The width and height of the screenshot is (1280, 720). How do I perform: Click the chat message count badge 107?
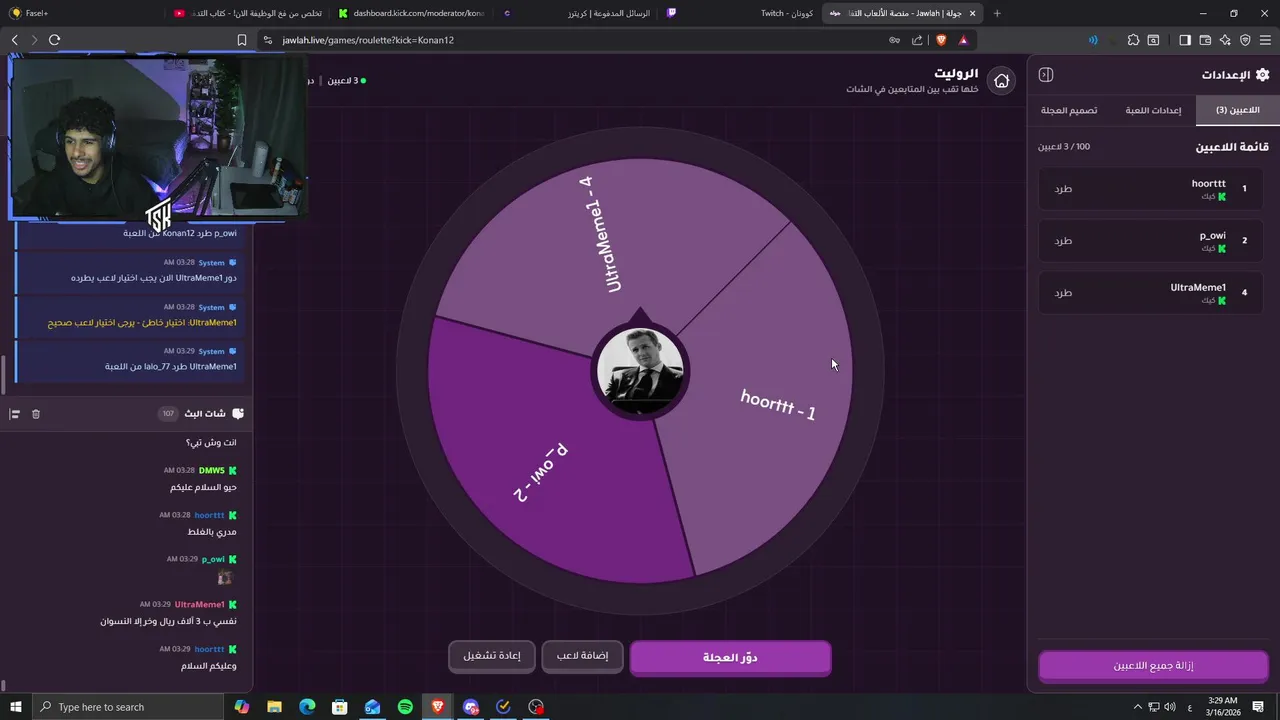pos(168,413)
